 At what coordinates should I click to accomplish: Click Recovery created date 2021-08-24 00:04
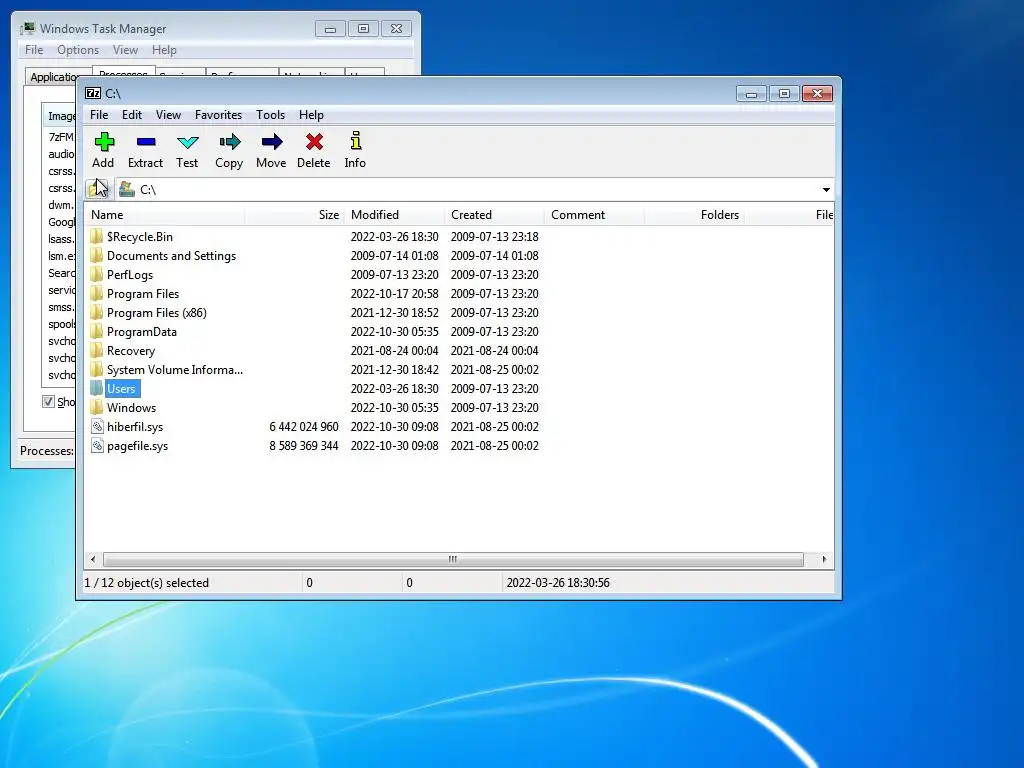494,351
